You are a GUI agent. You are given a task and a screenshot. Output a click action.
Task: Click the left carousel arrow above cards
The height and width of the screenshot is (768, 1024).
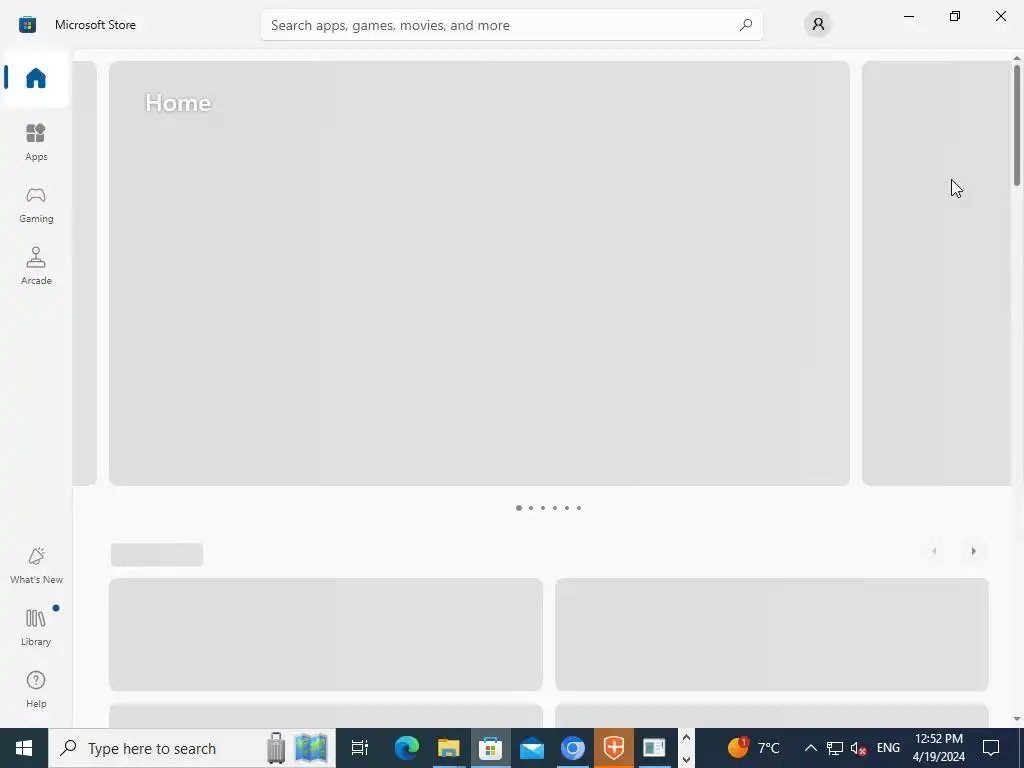[x=935, y=551]
